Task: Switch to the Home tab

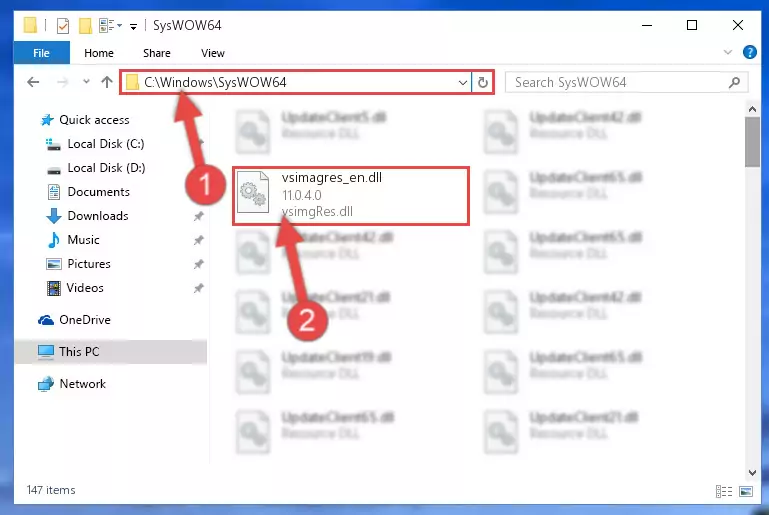Action: 99,53
